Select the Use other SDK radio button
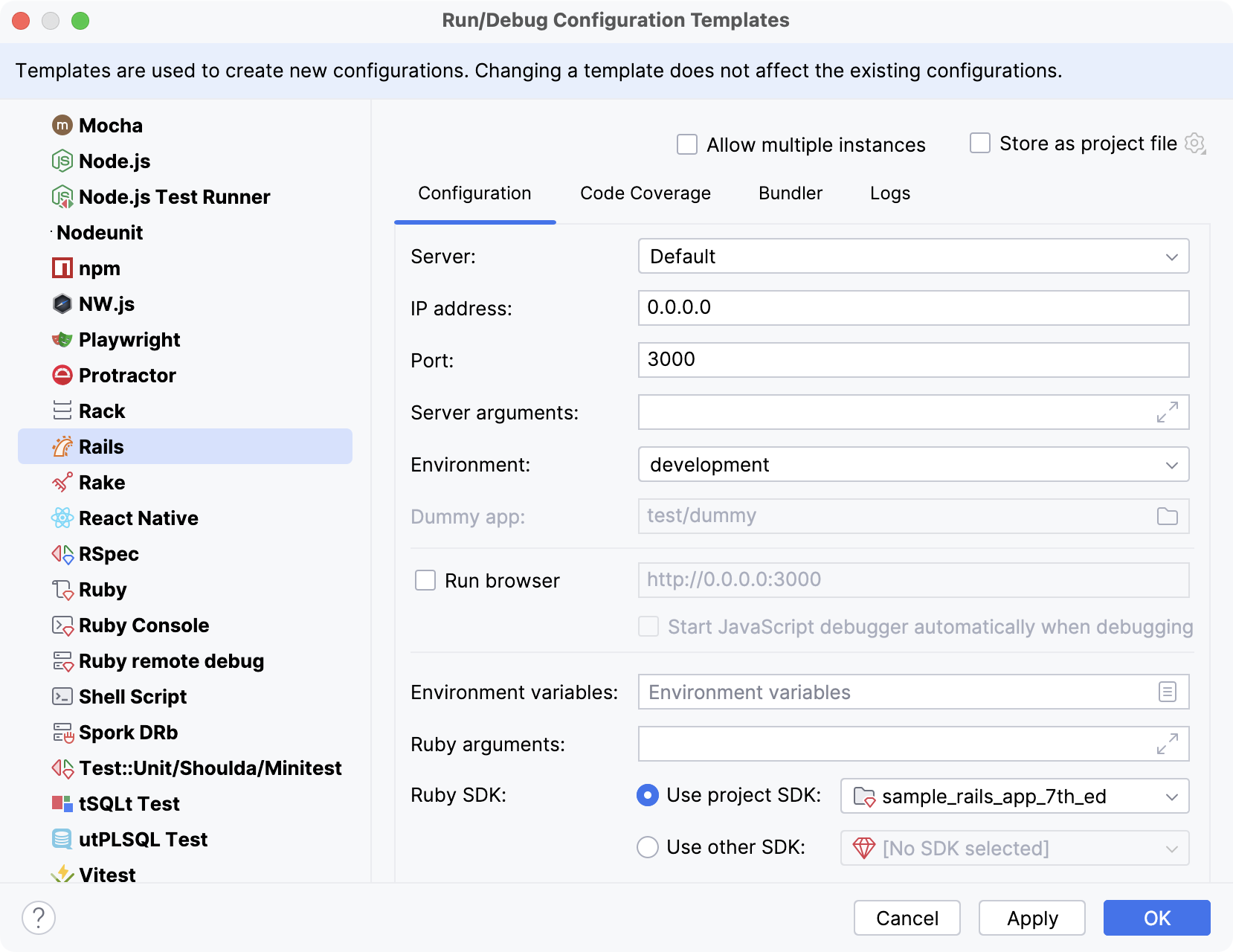Image resolution: width=1233 pixels, height=952 pixels. [x=647, y=847]
